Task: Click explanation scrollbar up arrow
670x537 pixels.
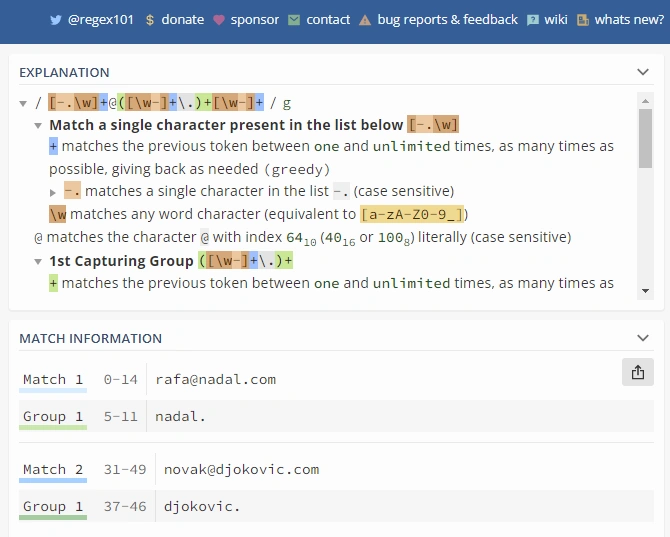Action: (x=645, y=101)
